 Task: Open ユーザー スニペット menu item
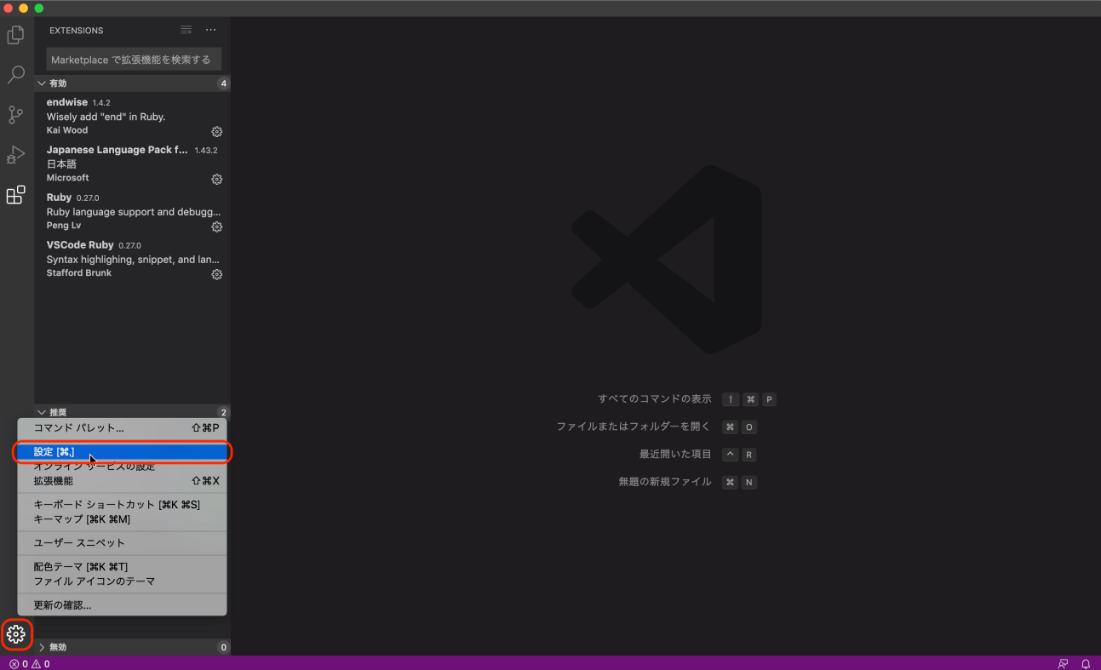[122, 543]
